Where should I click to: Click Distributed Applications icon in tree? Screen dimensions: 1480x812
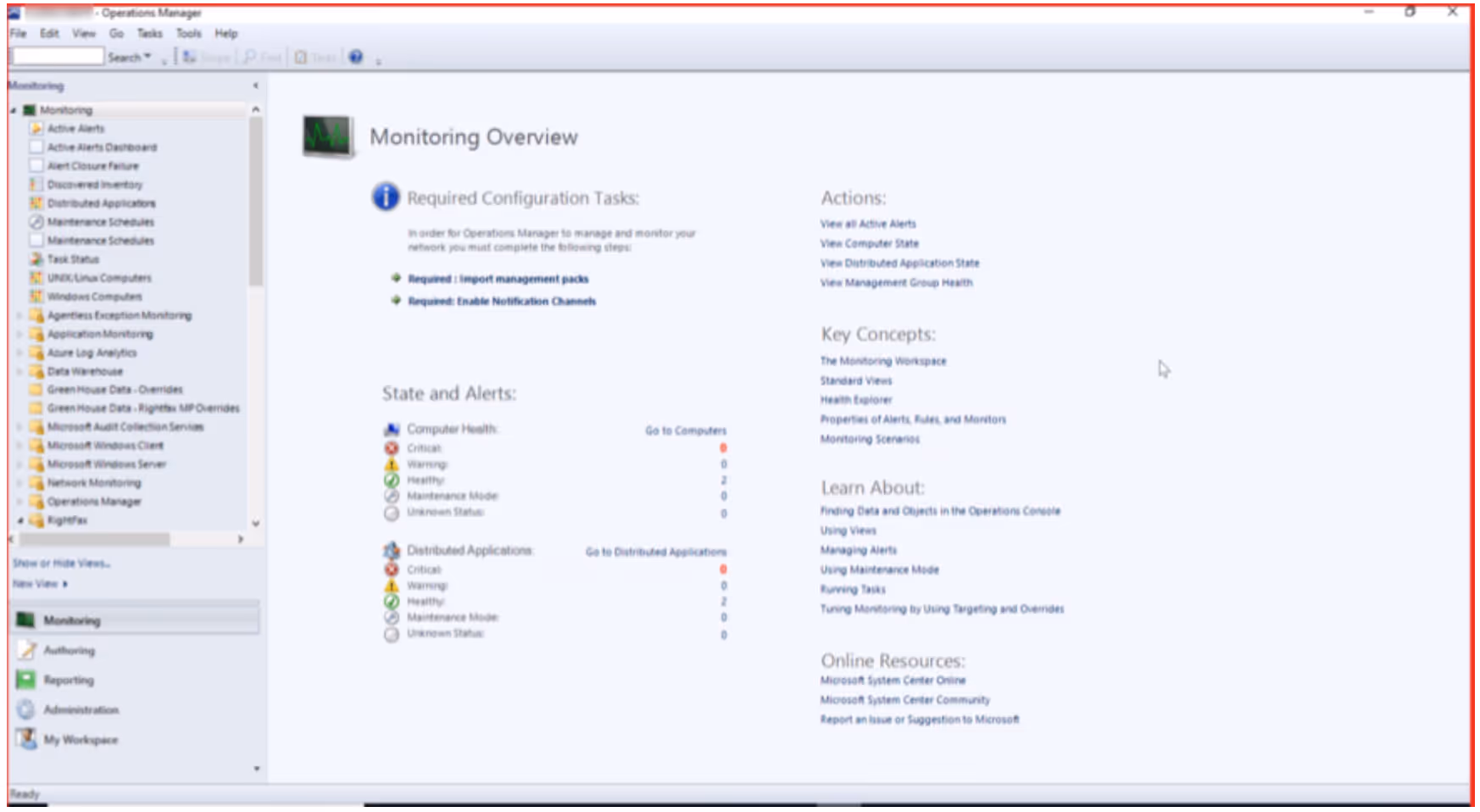point(36,203)
